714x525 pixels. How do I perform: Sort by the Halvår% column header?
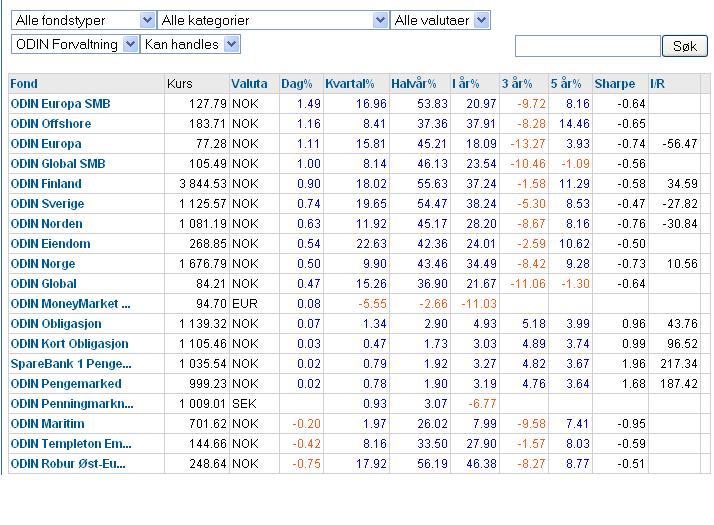413,84
